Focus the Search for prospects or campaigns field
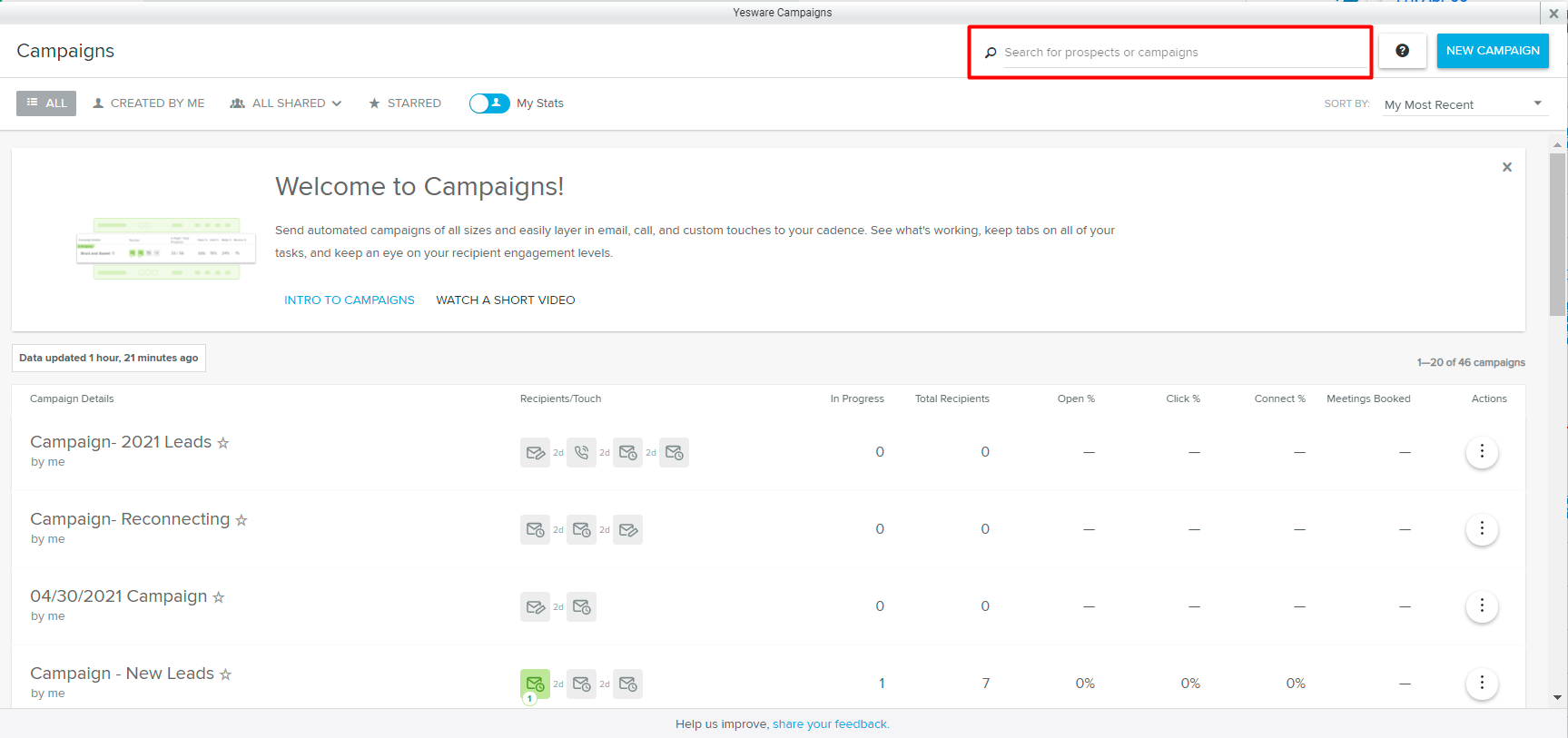The height and width of the screenshot is (738, 1568). pyautogui.click(x=1185, y=53)
